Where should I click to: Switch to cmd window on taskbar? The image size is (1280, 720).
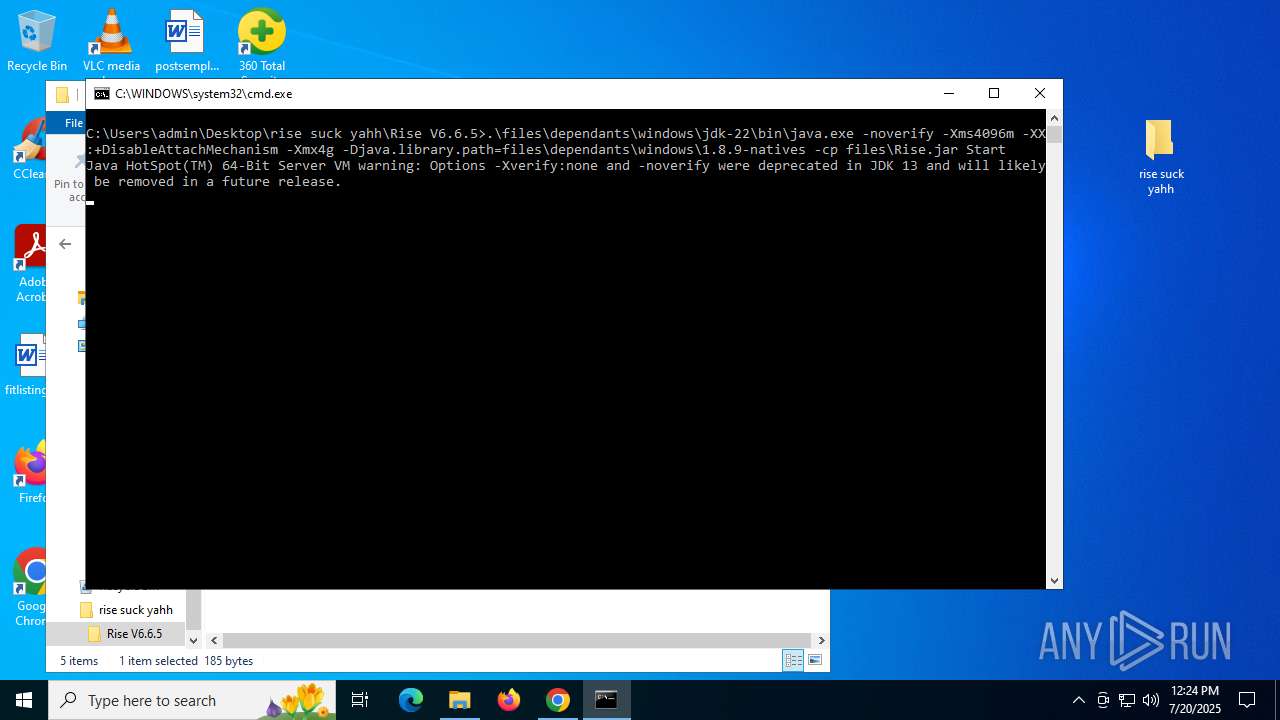tap(606, 700)
